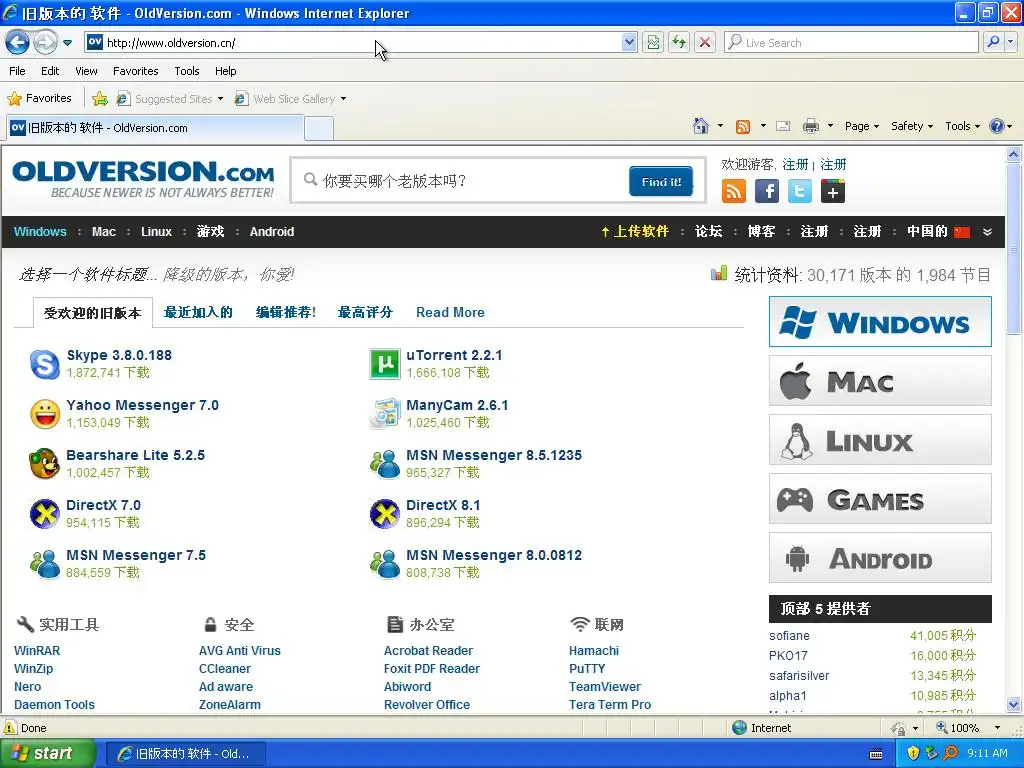Open the WinRAR link

tap(37, 650)
